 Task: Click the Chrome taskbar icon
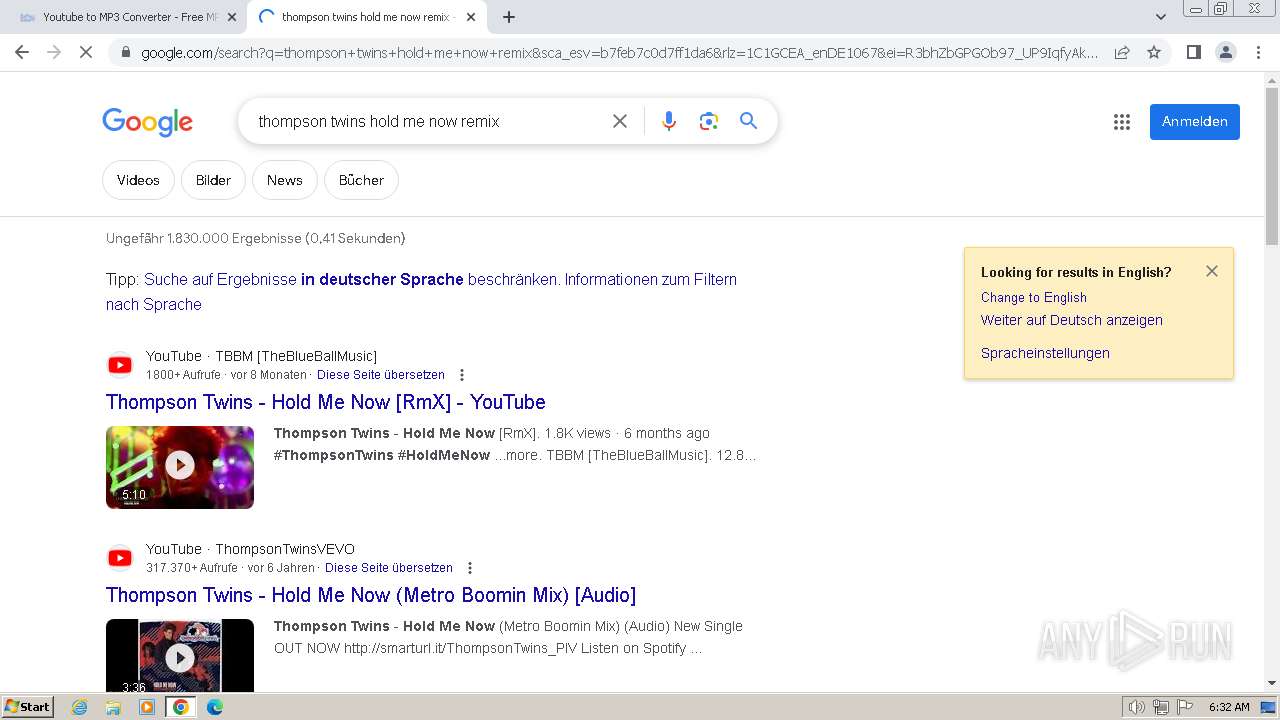tap(181, 707)
